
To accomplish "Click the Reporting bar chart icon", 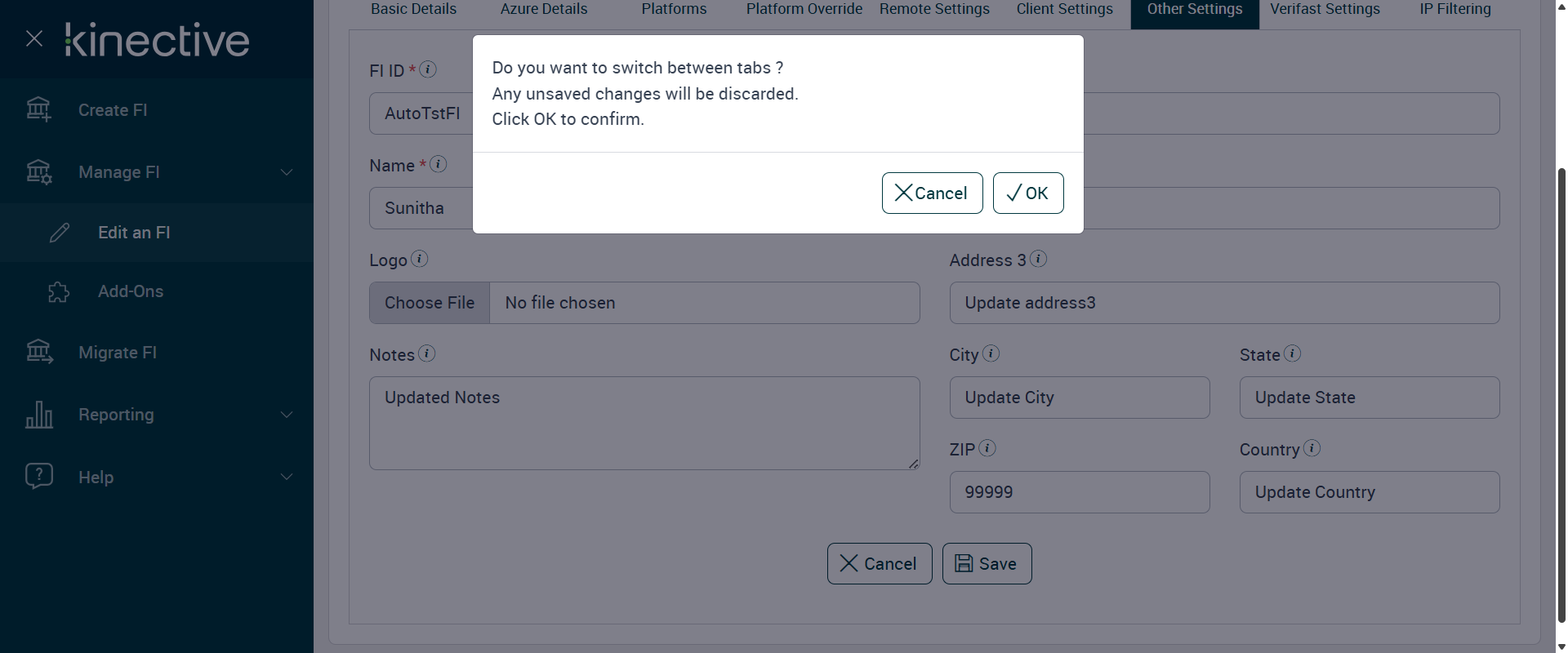I will 38,415.
